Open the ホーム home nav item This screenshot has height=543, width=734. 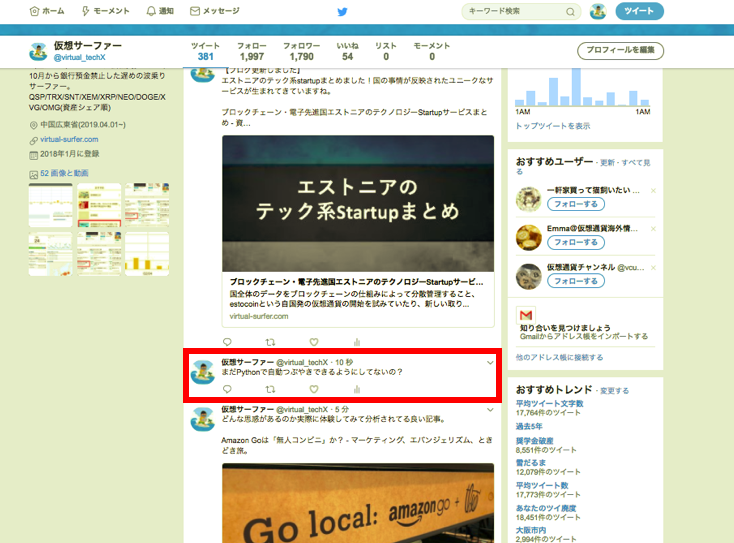(x=47, y=11)
